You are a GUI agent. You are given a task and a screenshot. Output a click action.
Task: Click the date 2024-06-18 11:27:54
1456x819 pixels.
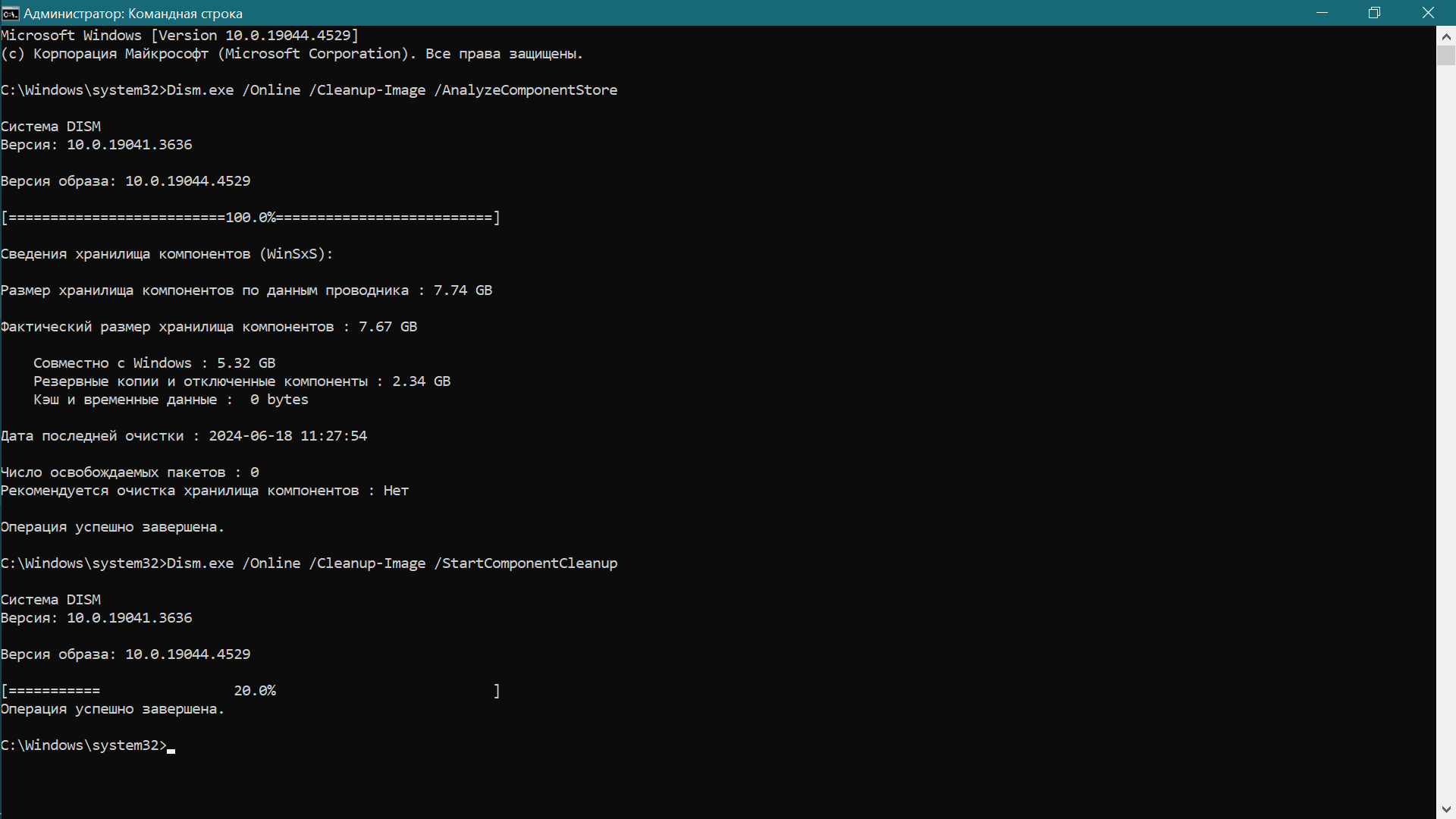pyautogui.click(x=287, y=436)
